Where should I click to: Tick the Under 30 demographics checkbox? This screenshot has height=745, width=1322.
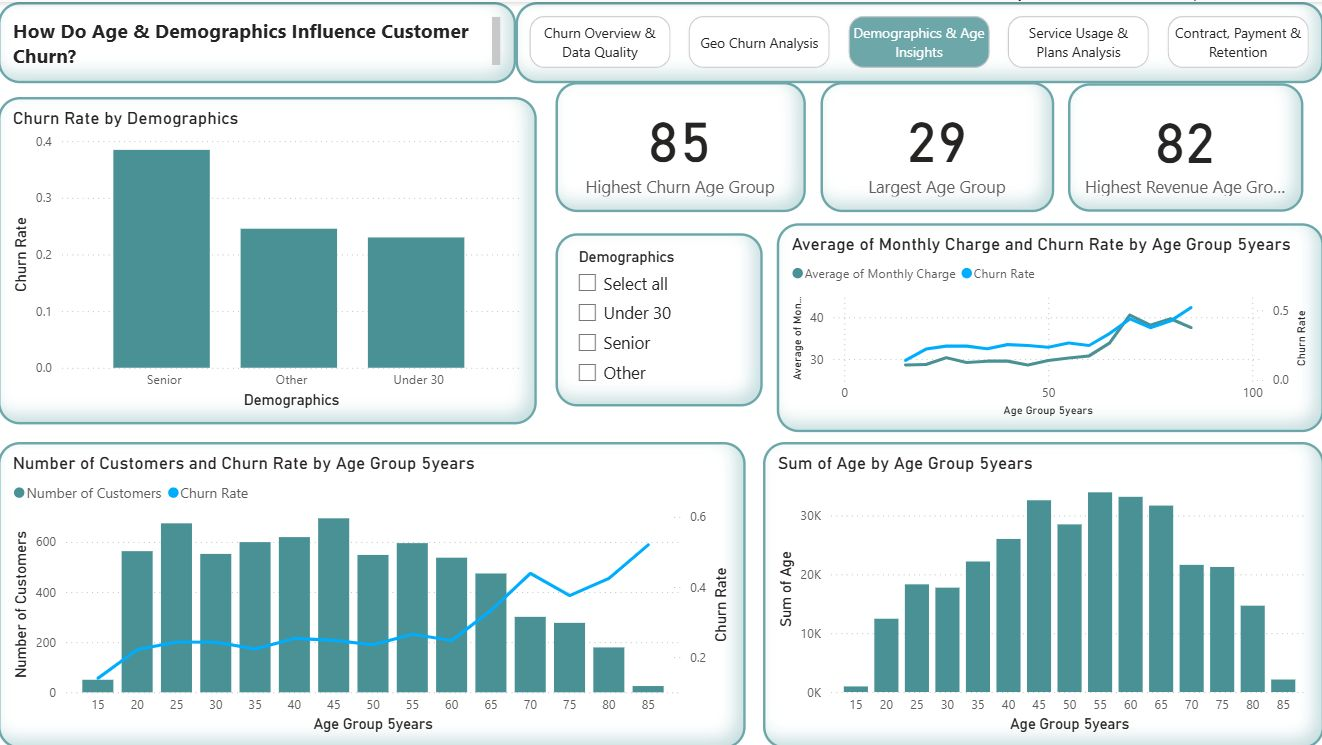[587, 313]
